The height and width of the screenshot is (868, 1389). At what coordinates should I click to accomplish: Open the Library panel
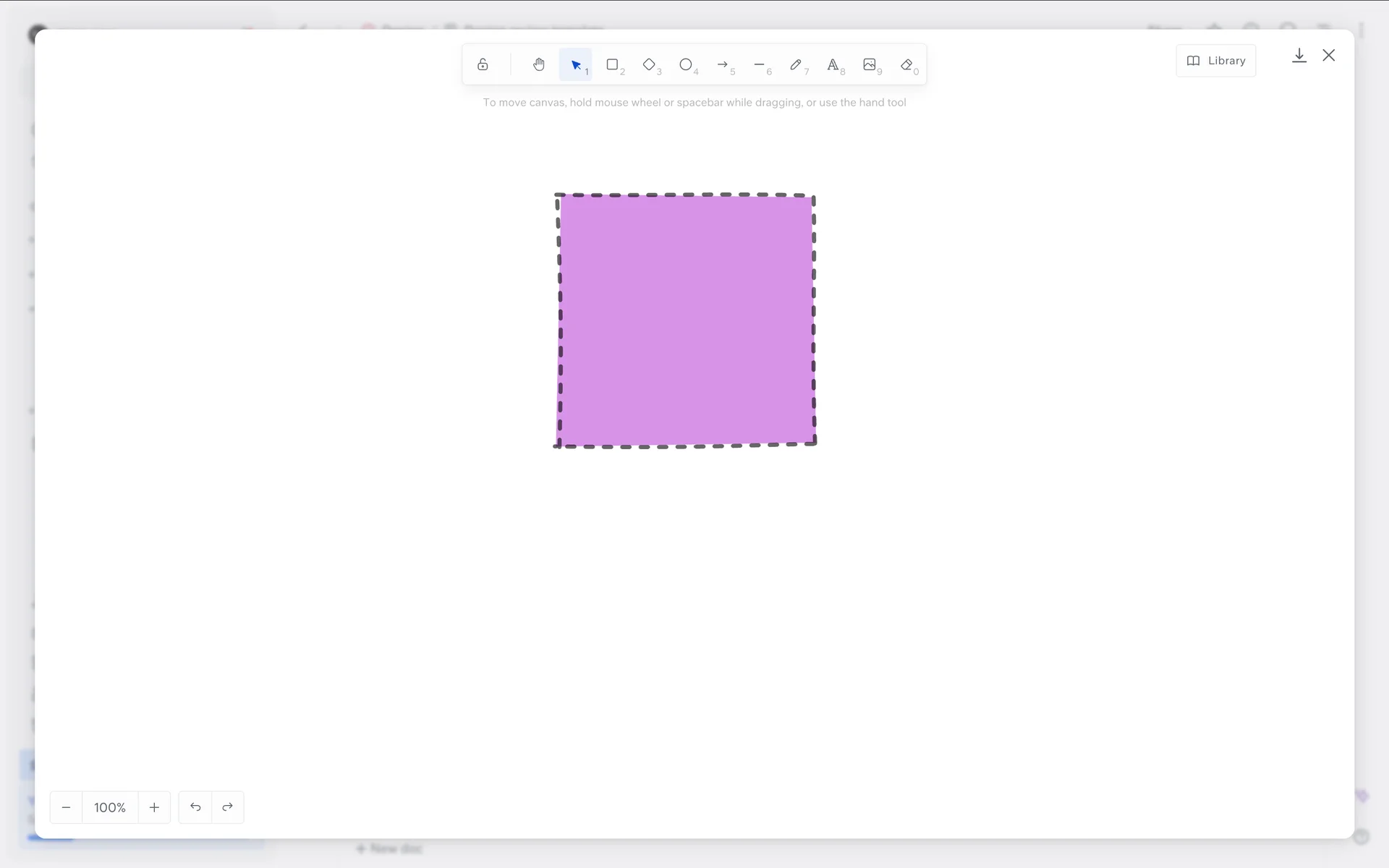1216,61
